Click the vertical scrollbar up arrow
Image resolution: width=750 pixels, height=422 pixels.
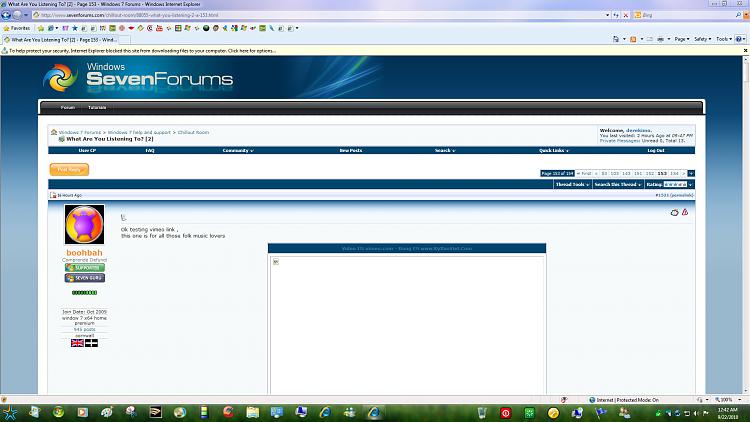(x=746, y=59)
